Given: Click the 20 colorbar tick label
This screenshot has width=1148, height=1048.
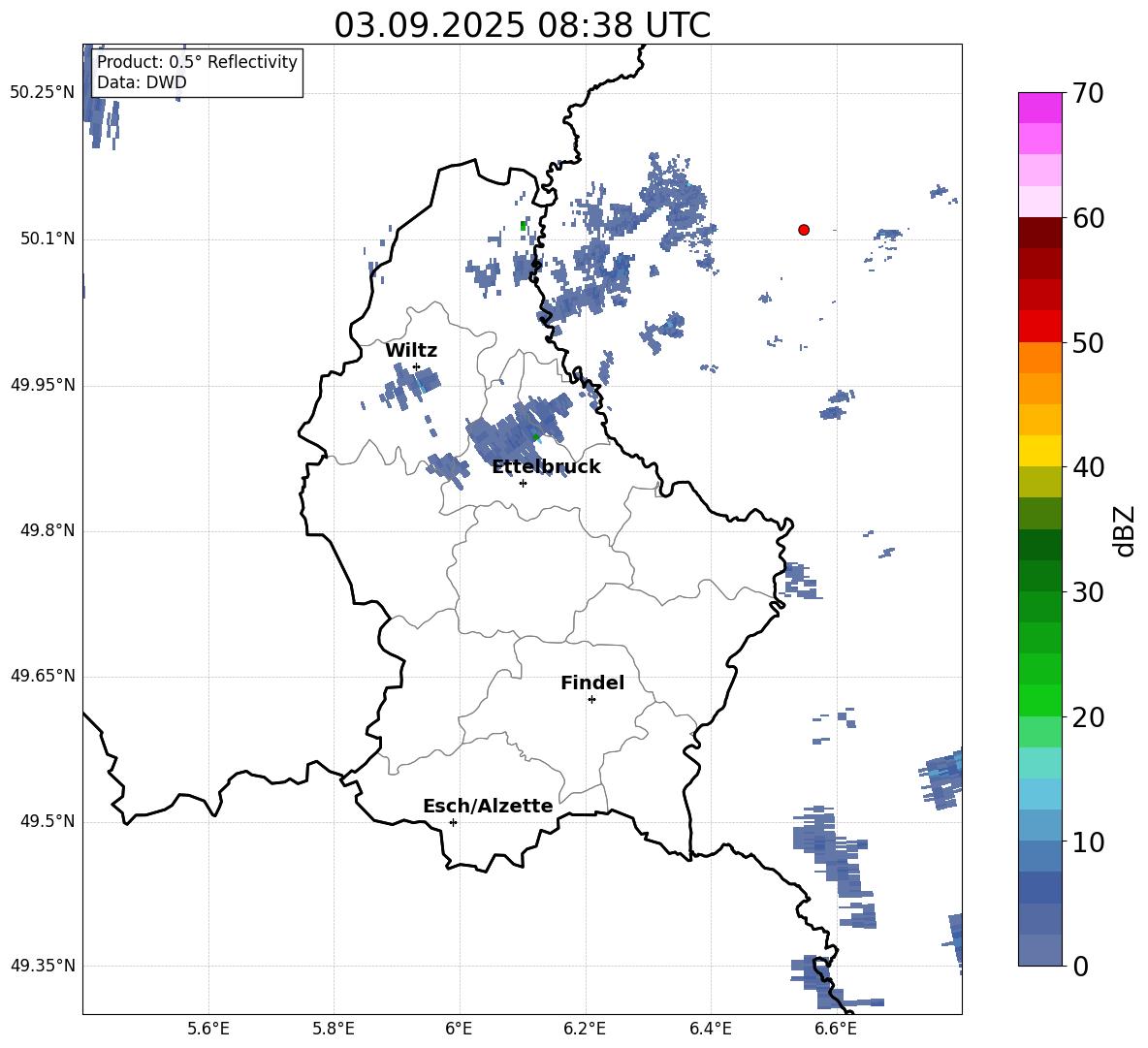Looking at the screenshot, I should click(x=1088, y=717).
